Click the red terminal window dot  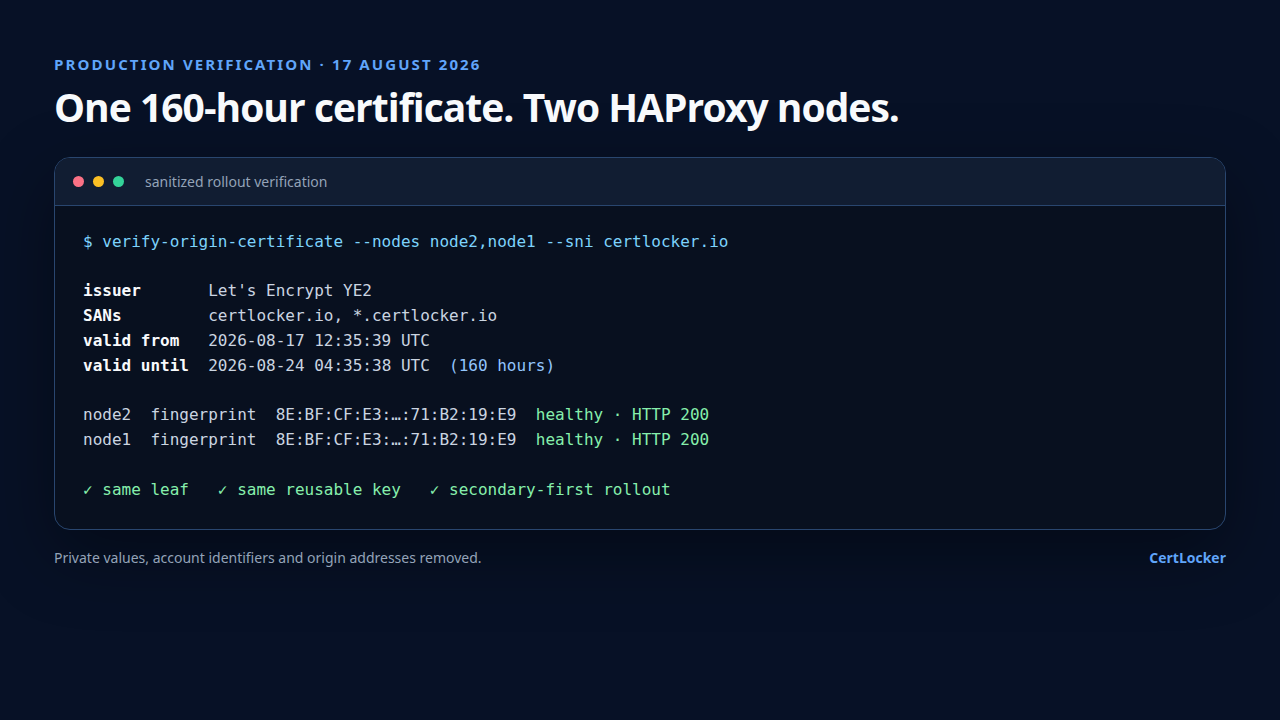click(79, 182)
